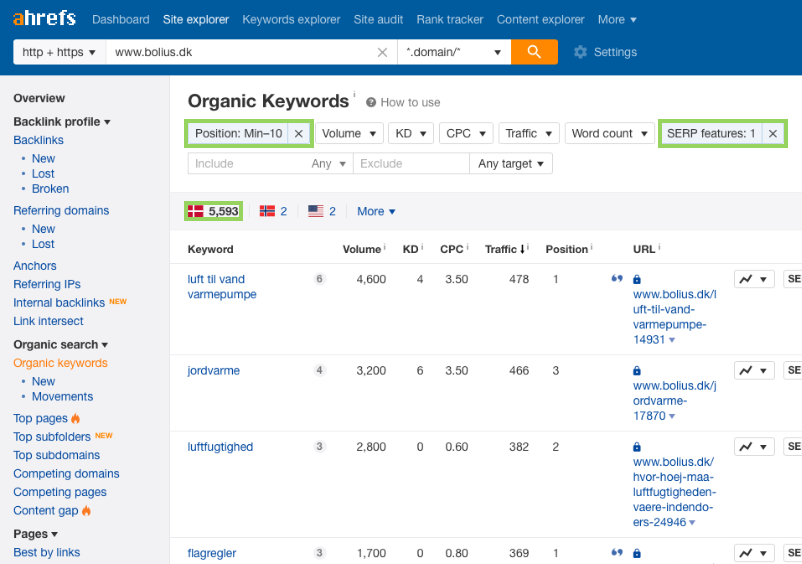Click into the Exclude keywords field
802x564 pixels.
point(411,164)
